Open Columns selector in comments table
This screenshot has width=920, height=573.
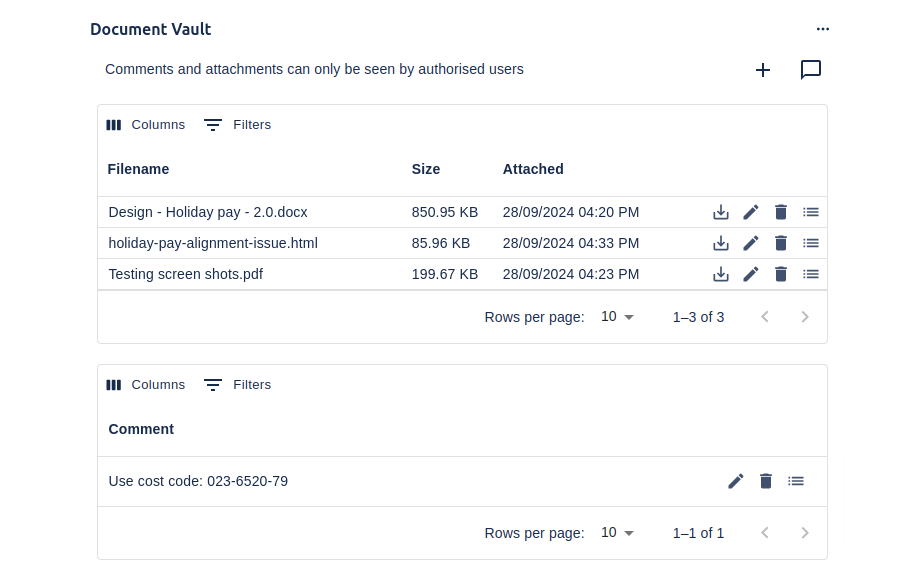[x=146, y=385]
